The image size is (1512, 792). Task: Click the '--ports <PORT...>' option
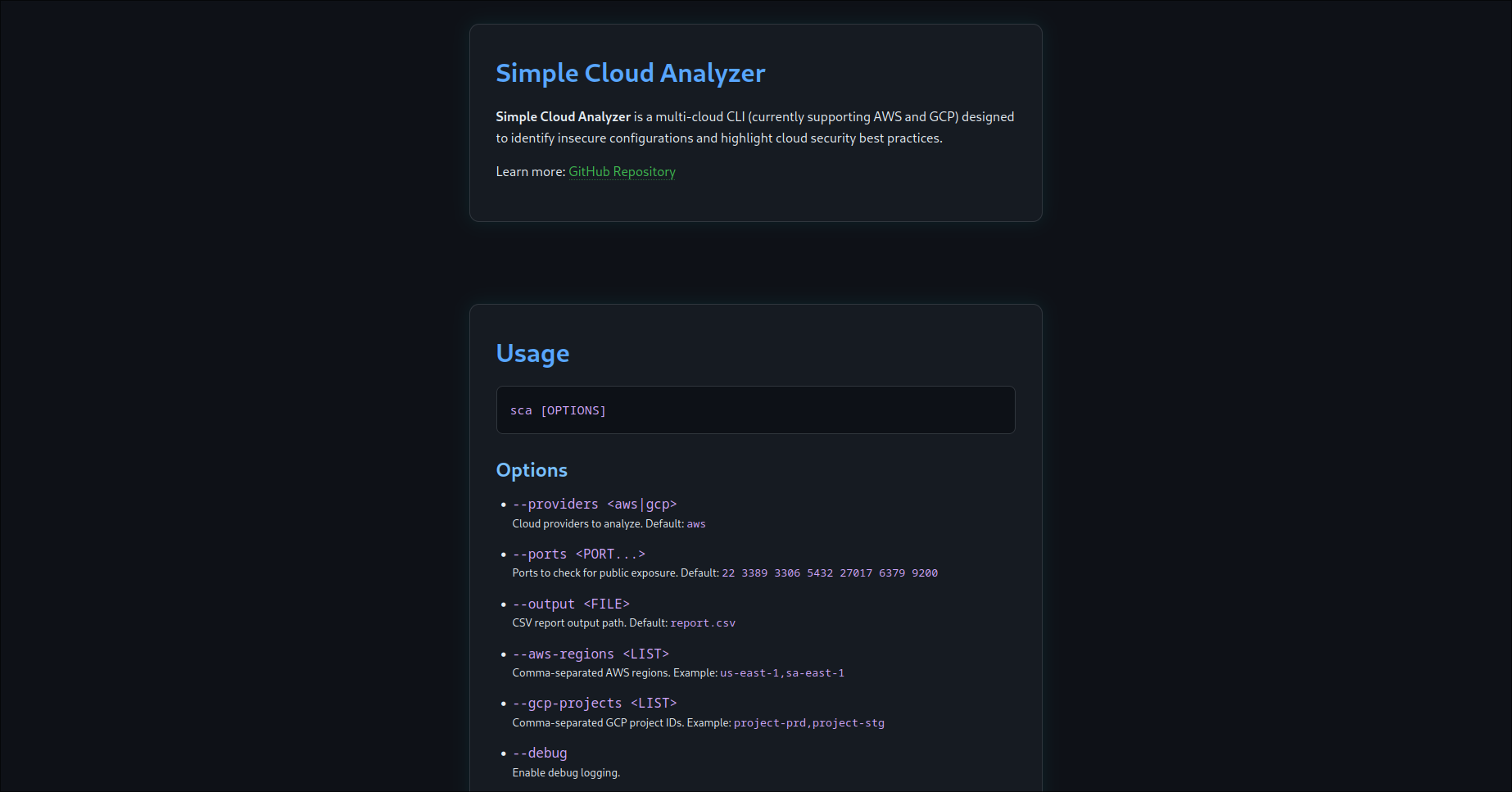[579, 554]
